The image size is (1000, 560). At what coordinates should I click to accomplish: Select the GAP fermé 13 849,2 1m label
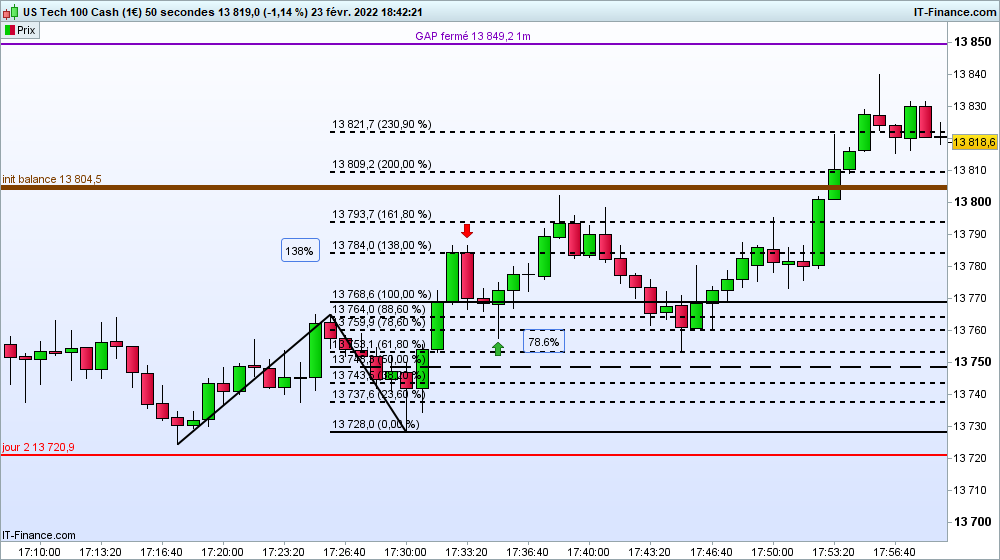tap(473, 36)
